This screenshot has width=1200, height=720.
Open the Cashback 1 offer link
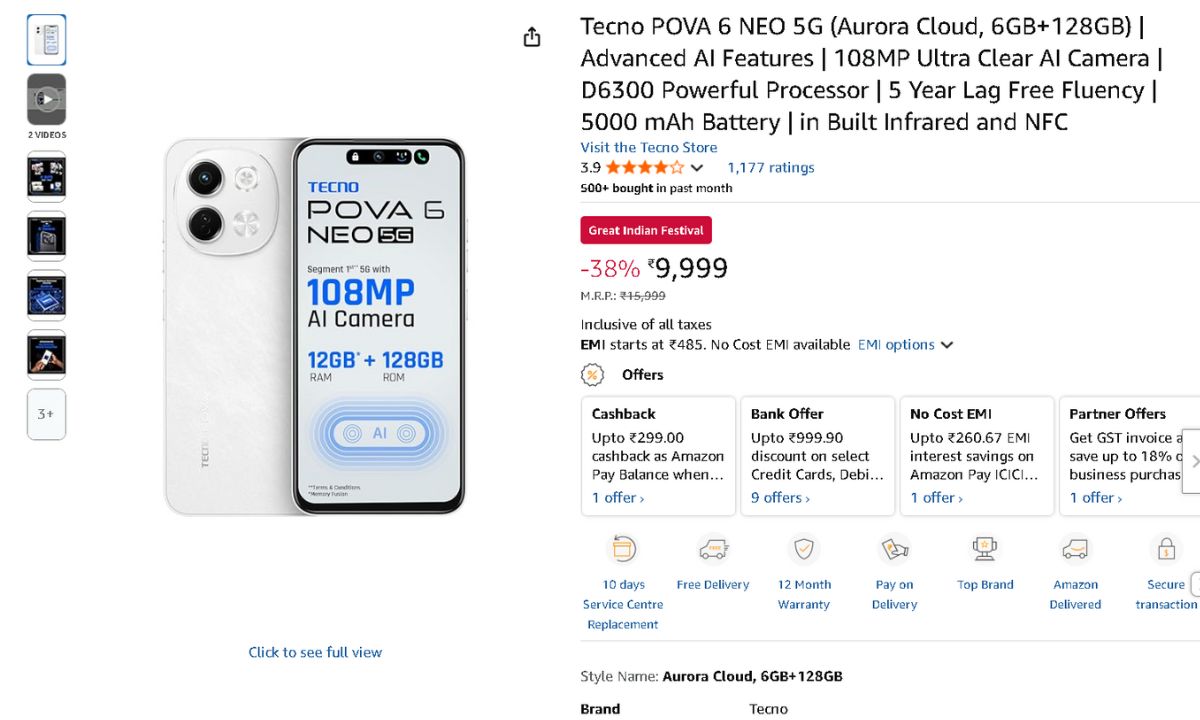click(617, 498)
